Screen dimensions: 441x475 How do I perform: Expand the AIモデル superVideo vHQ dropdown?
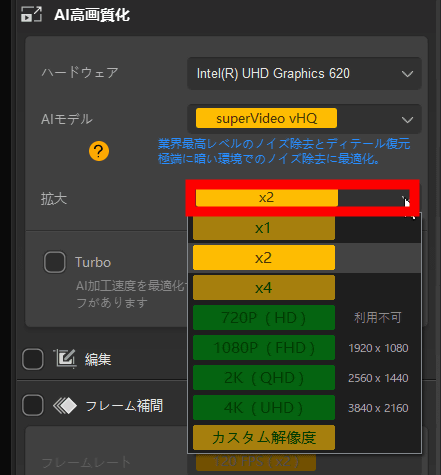(304, 119)
